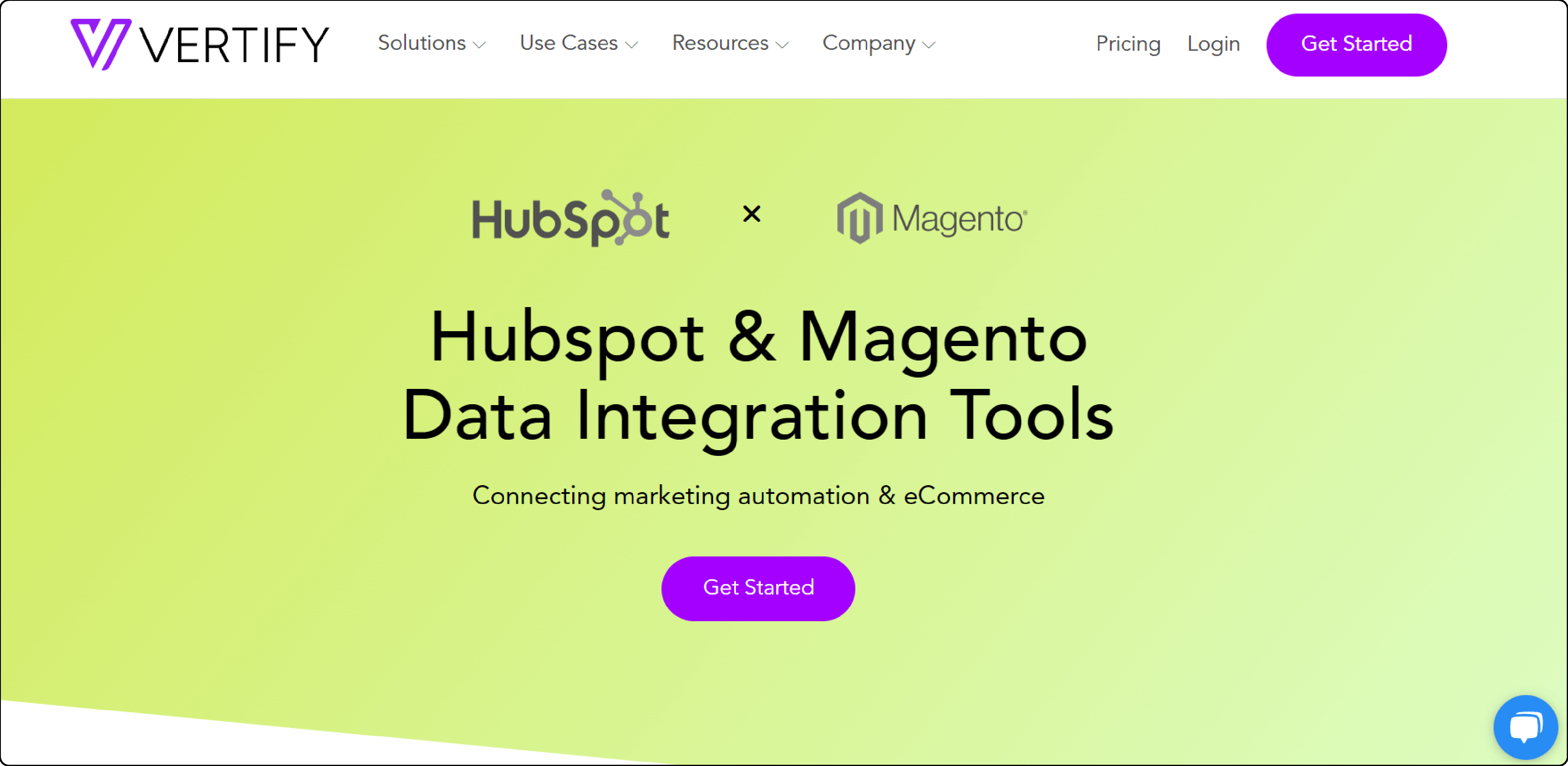Click the Vertify logo in the header

[x=199, y=45]
